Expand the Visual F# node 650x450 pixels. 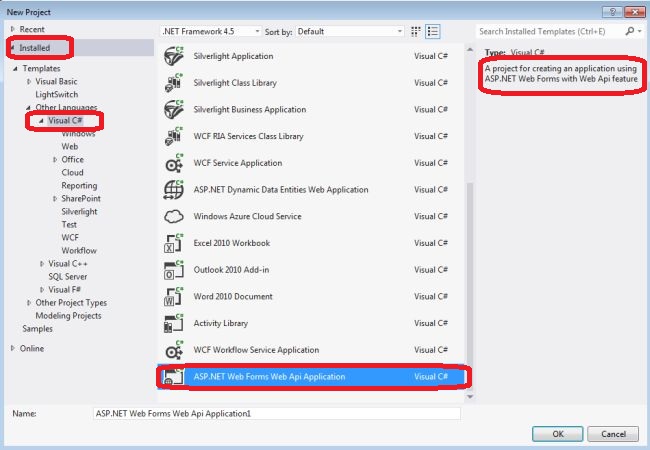click(41, 290)
